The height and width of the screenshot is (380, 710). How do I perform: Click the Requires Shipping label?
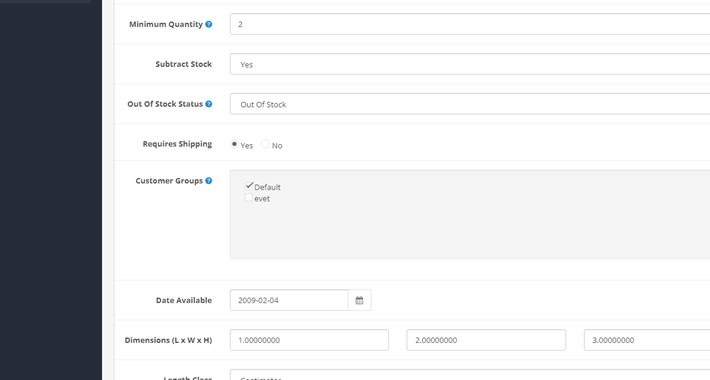177,144
